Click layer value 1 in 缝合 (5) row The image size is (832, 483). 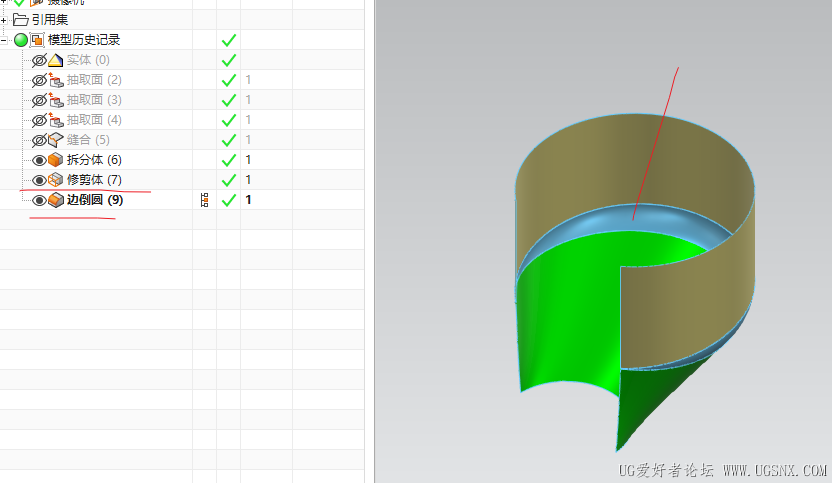[x=248, y=140]
